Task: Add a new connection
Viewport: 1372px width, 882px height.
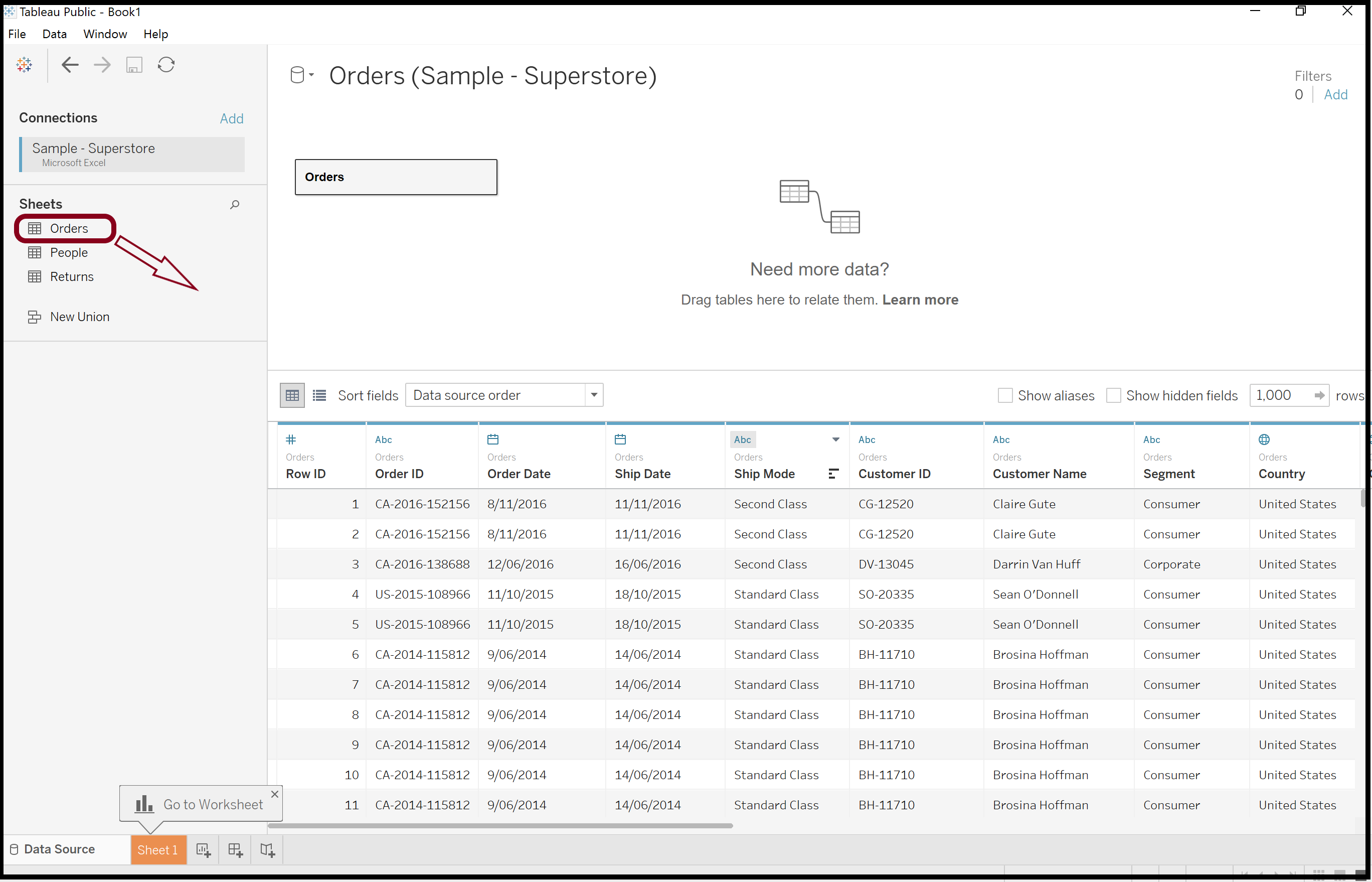Action: coord(232,118)
